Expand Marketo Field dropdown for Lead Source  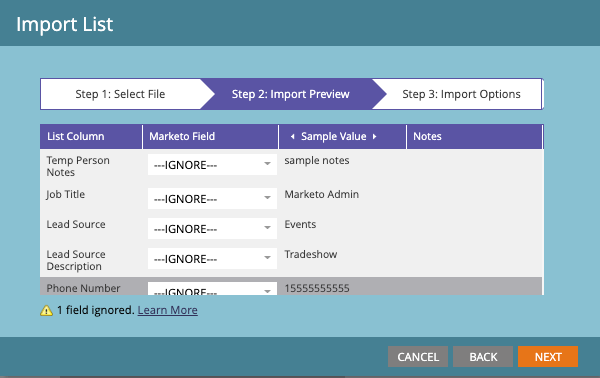click(212, 228)
